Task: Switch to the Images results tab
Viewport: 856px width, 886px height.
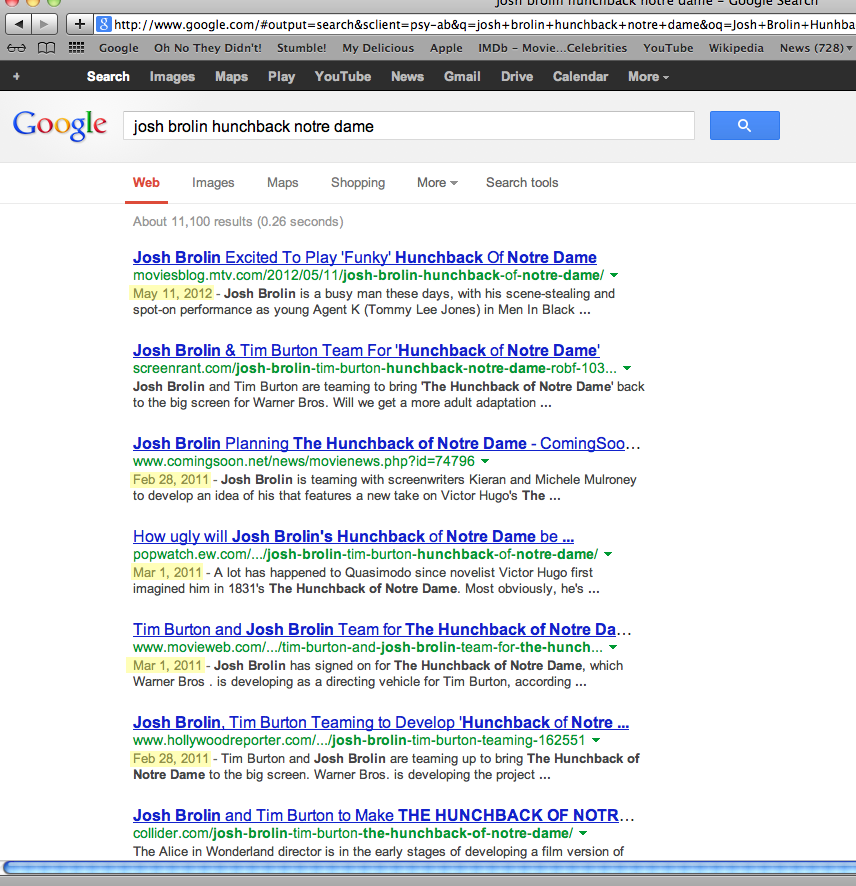Action: [213, 182]
